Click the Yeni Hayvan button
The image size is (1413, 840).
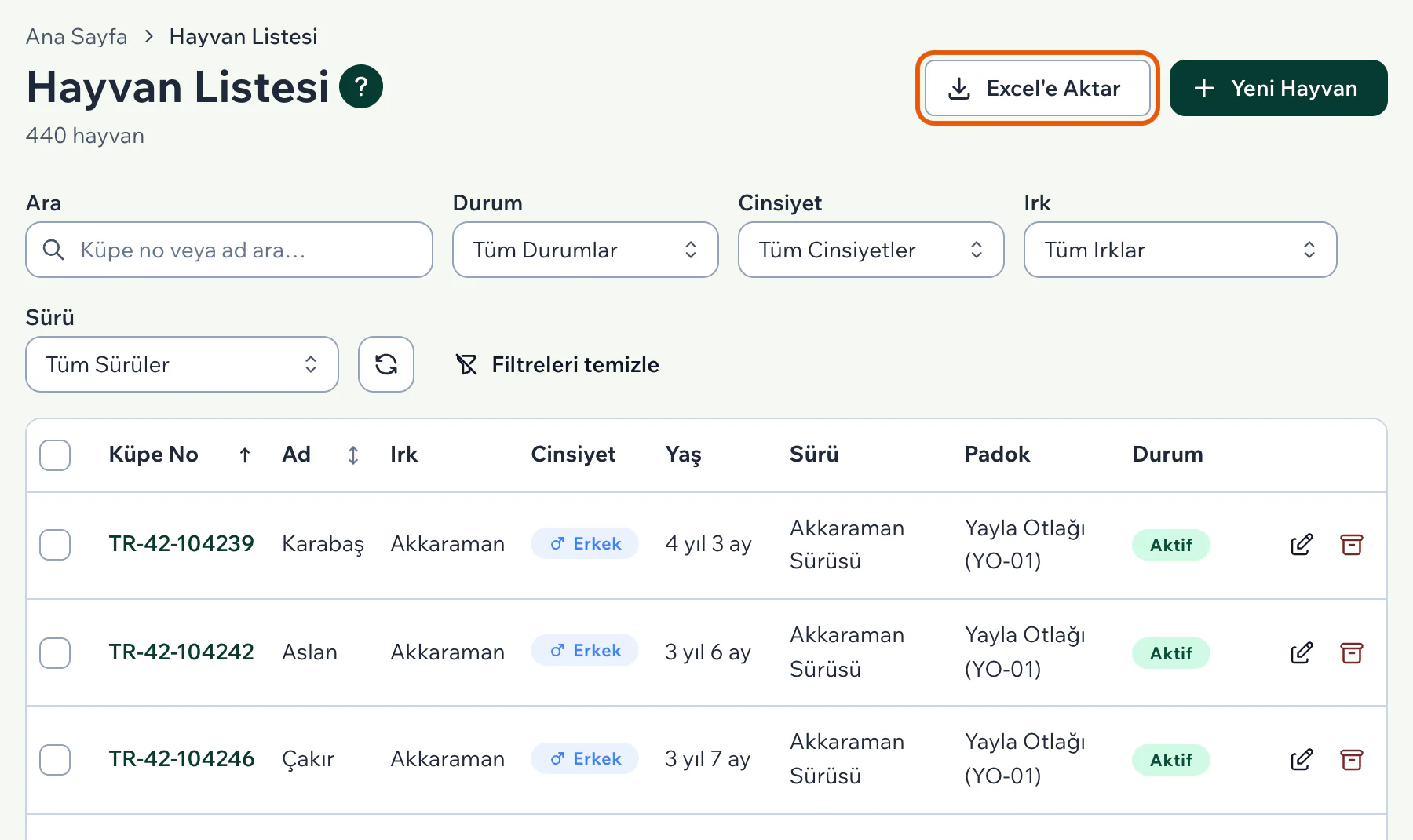tap(1279, 88)
